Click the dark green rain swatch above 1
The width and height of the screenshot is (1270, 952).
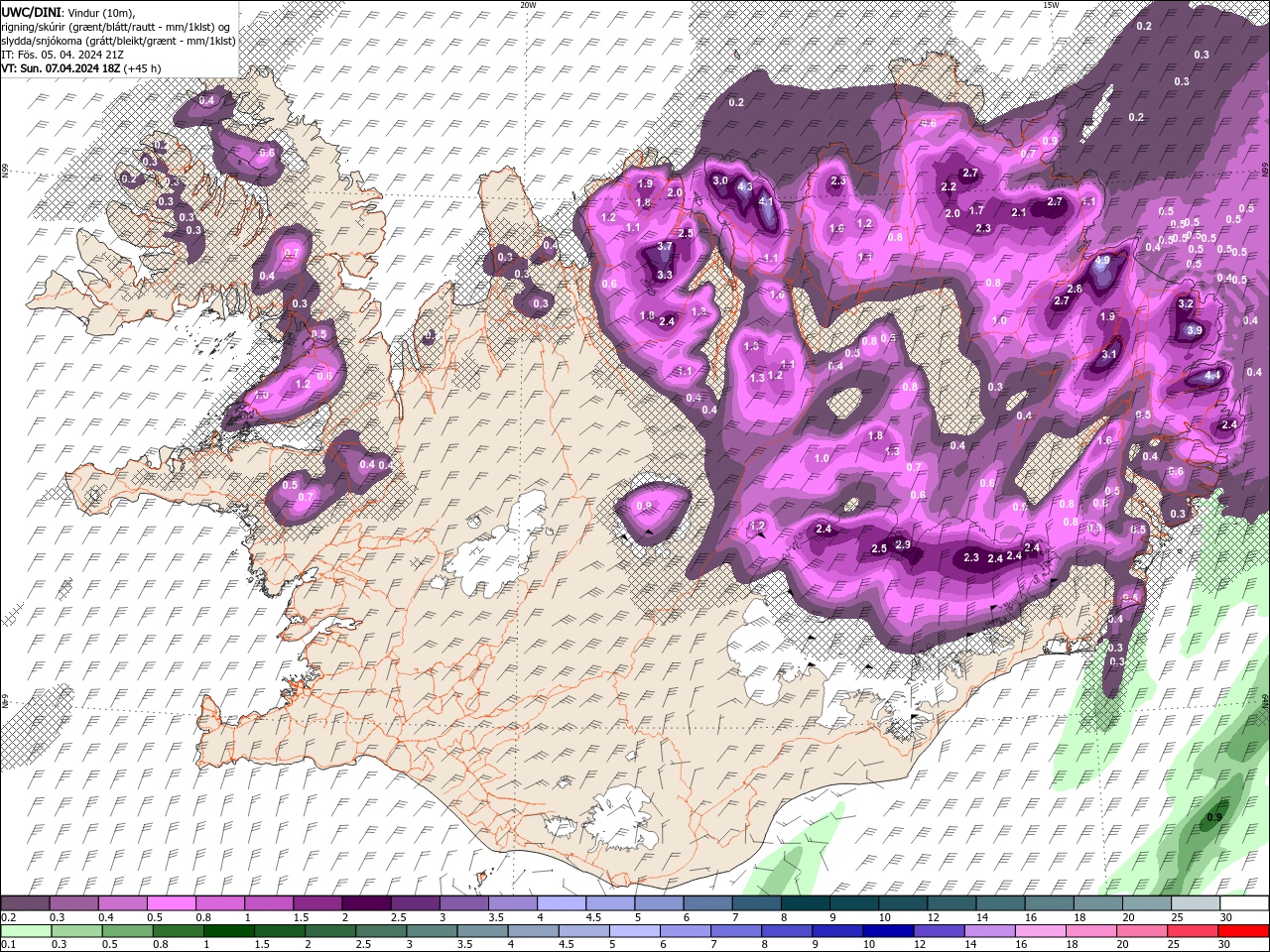point(228,931)
